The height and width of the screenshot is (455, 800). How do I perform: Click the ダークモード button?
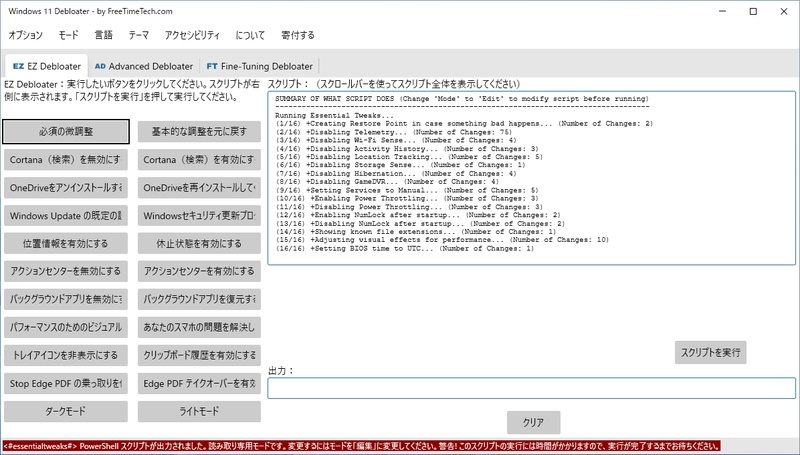pyautogui.click(x=66, y=411)
